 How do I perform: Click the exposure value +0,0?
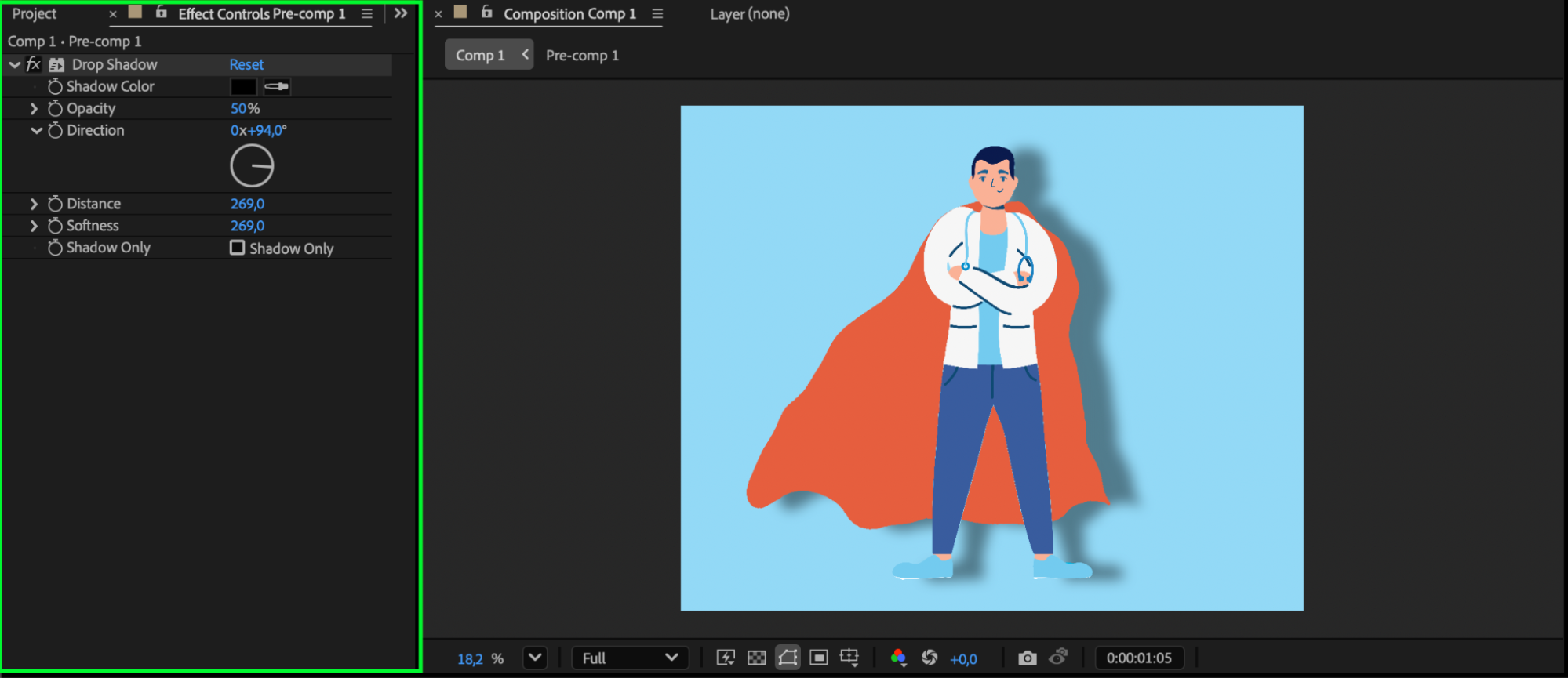(x=963, y=659)
